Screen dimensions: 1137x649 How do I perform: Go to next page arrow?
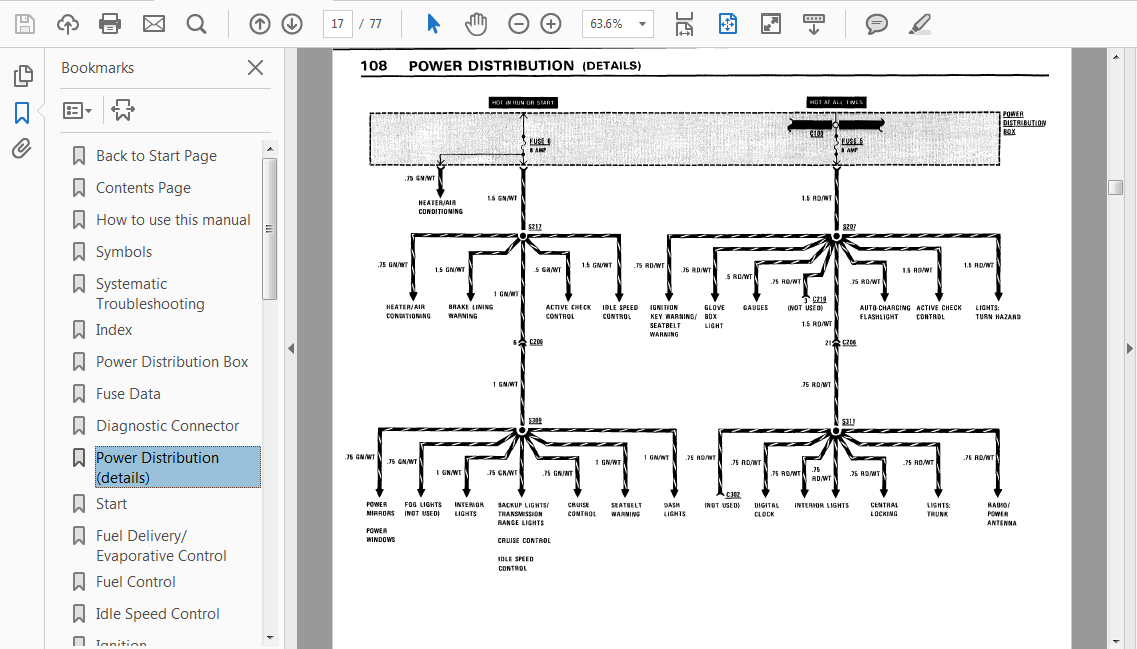tap(292, 24)
